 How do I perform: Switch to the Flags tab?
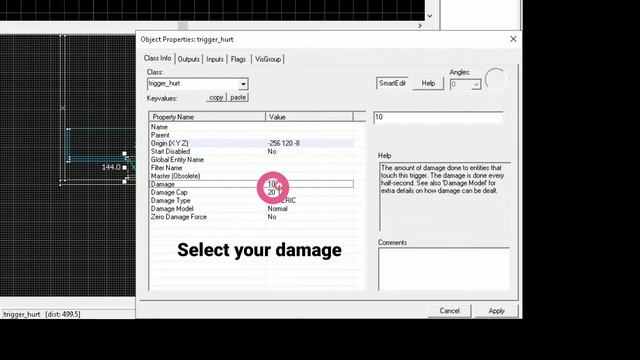pyautogui.click(x=238, y=59)
